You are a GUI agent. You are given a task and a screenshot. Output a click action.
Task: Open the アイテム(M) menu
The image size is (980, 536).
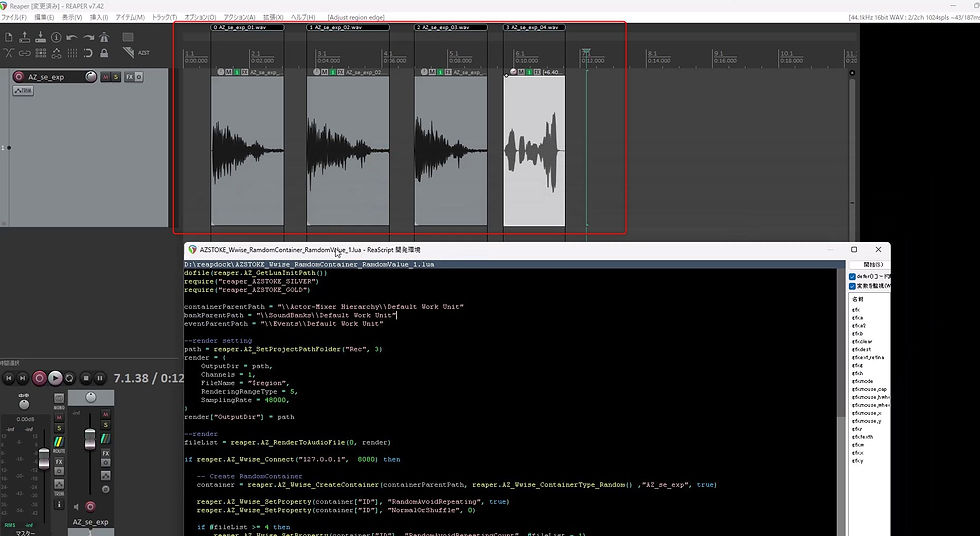click(x=130, y=17)
